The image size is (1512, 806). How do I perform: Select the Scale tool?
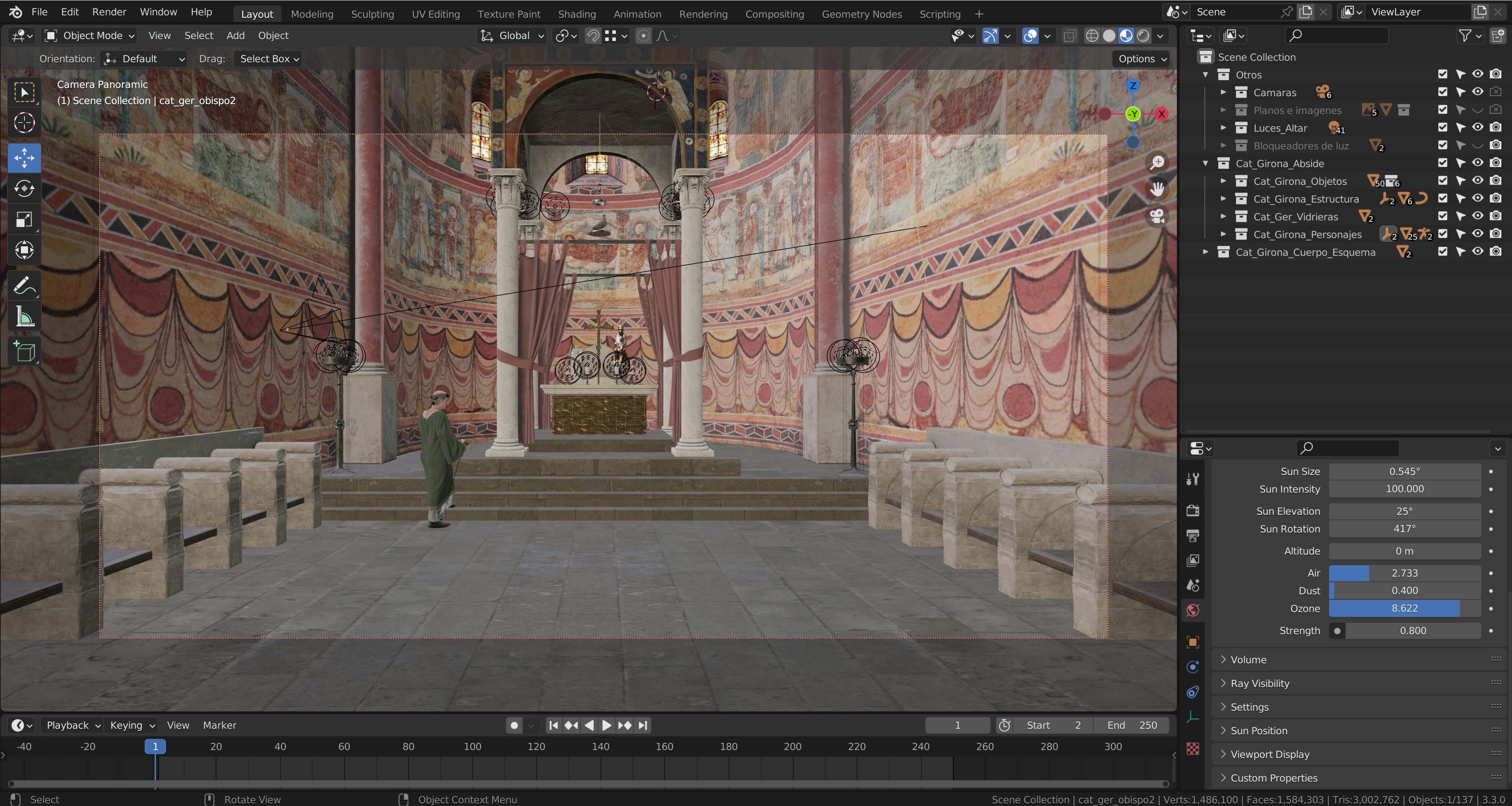[x=24, y=220]
